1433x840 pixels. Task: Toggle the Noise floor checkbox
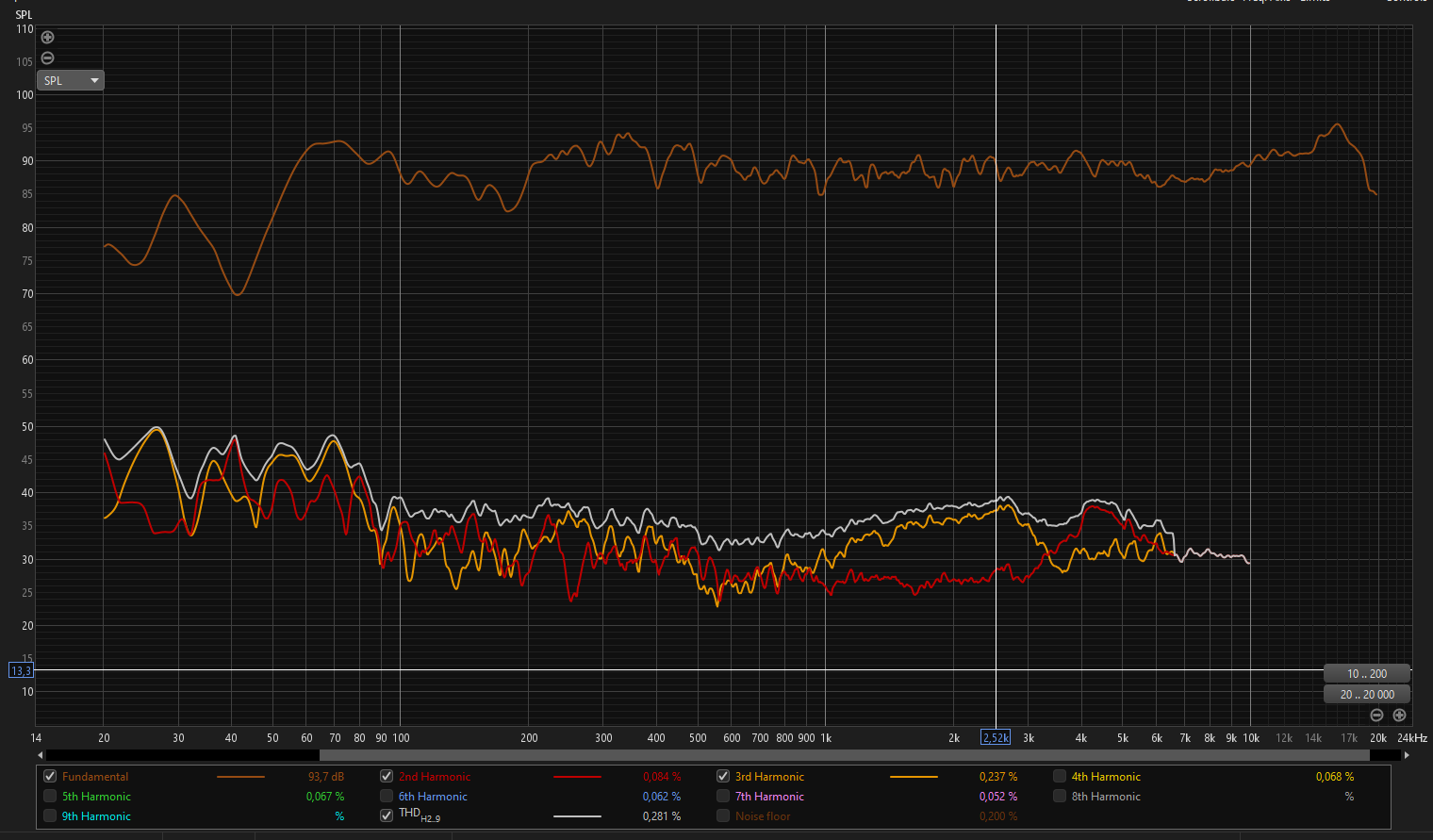coord(723,816)
